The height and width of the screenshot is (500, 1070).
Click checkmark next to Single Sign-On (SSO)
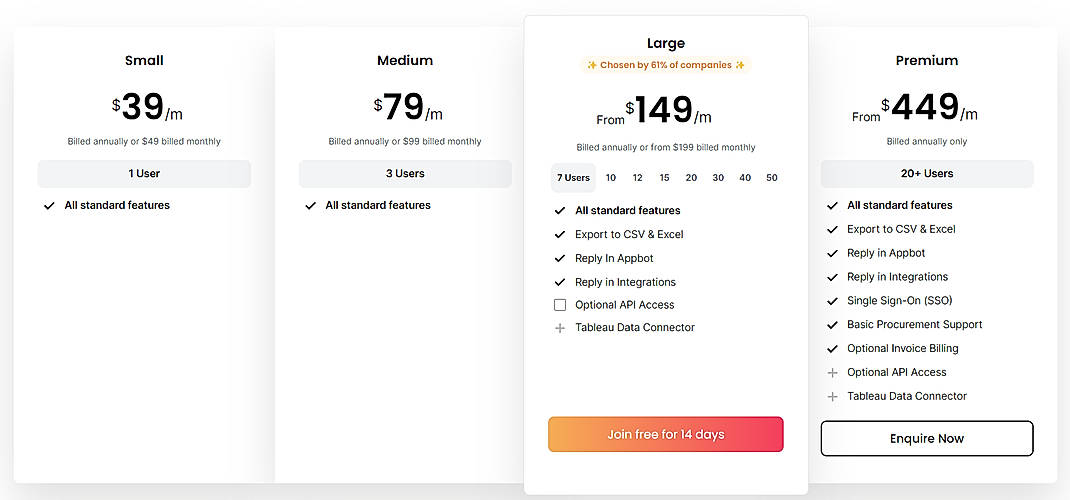832,301
